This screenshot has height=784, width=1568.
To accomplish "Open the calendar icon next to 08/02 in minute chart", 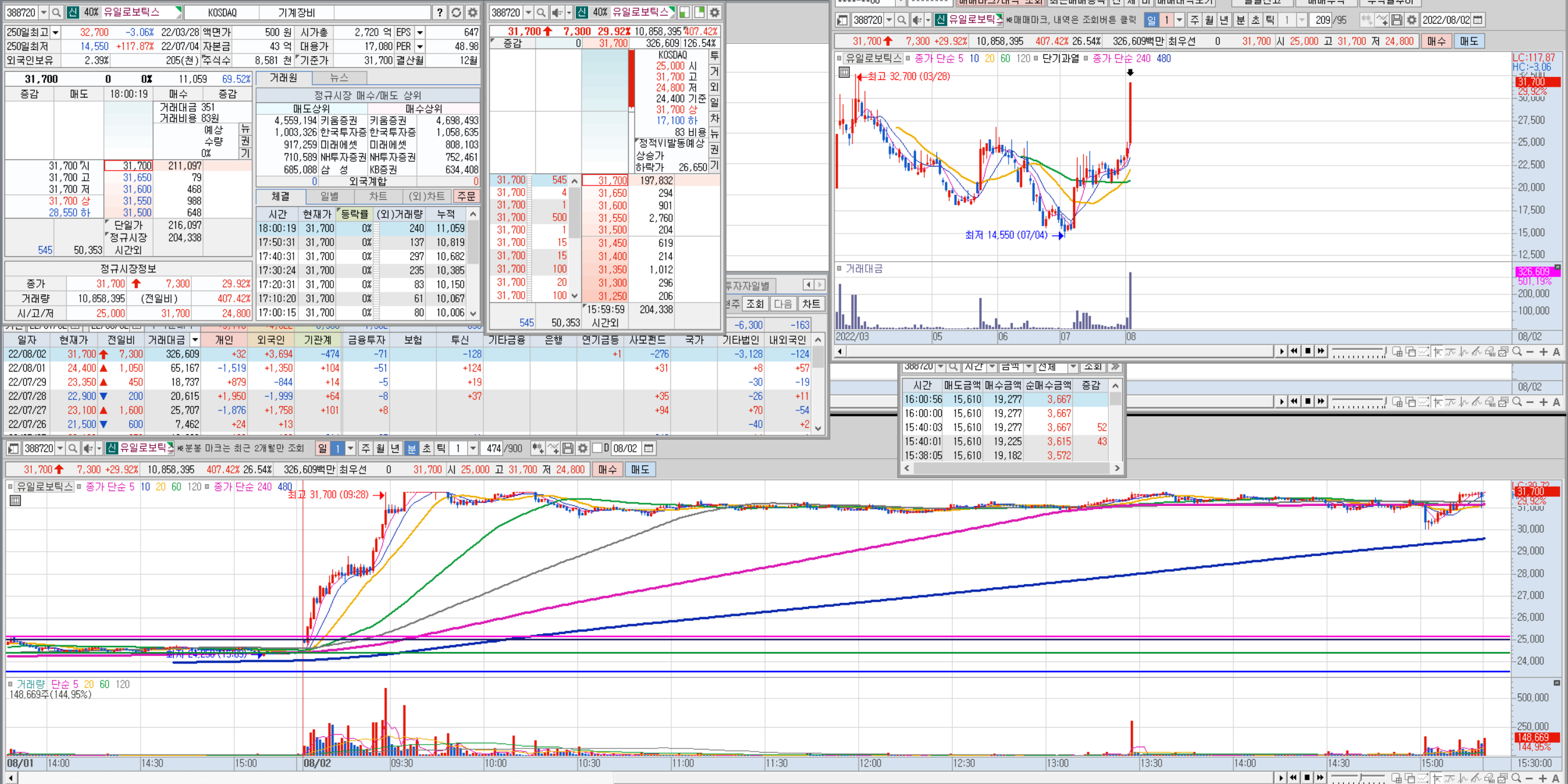I will click(649, 449).
